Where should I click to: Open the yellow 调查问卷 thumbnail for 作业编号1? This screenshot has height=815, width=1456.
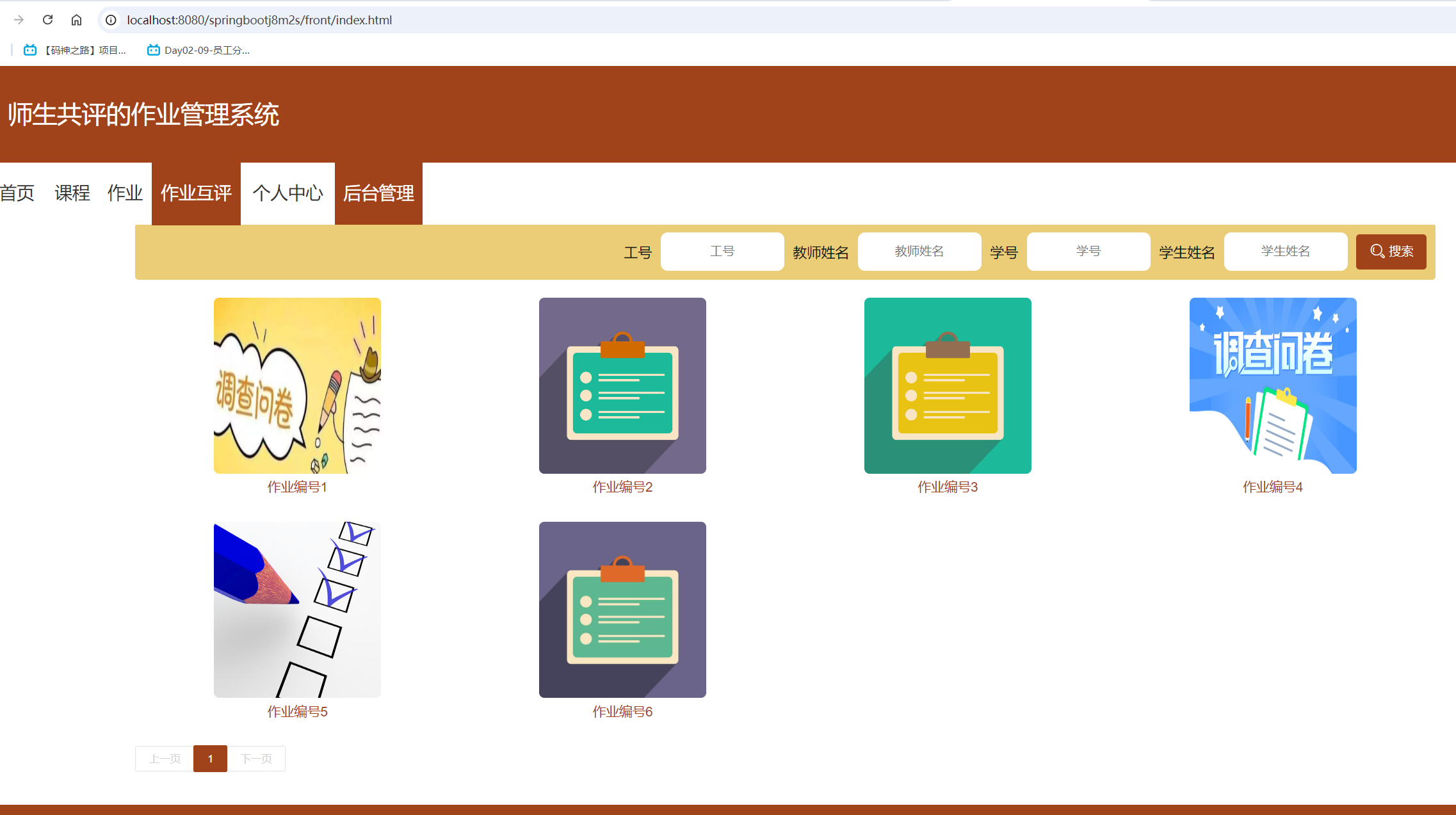click(297, 385)
